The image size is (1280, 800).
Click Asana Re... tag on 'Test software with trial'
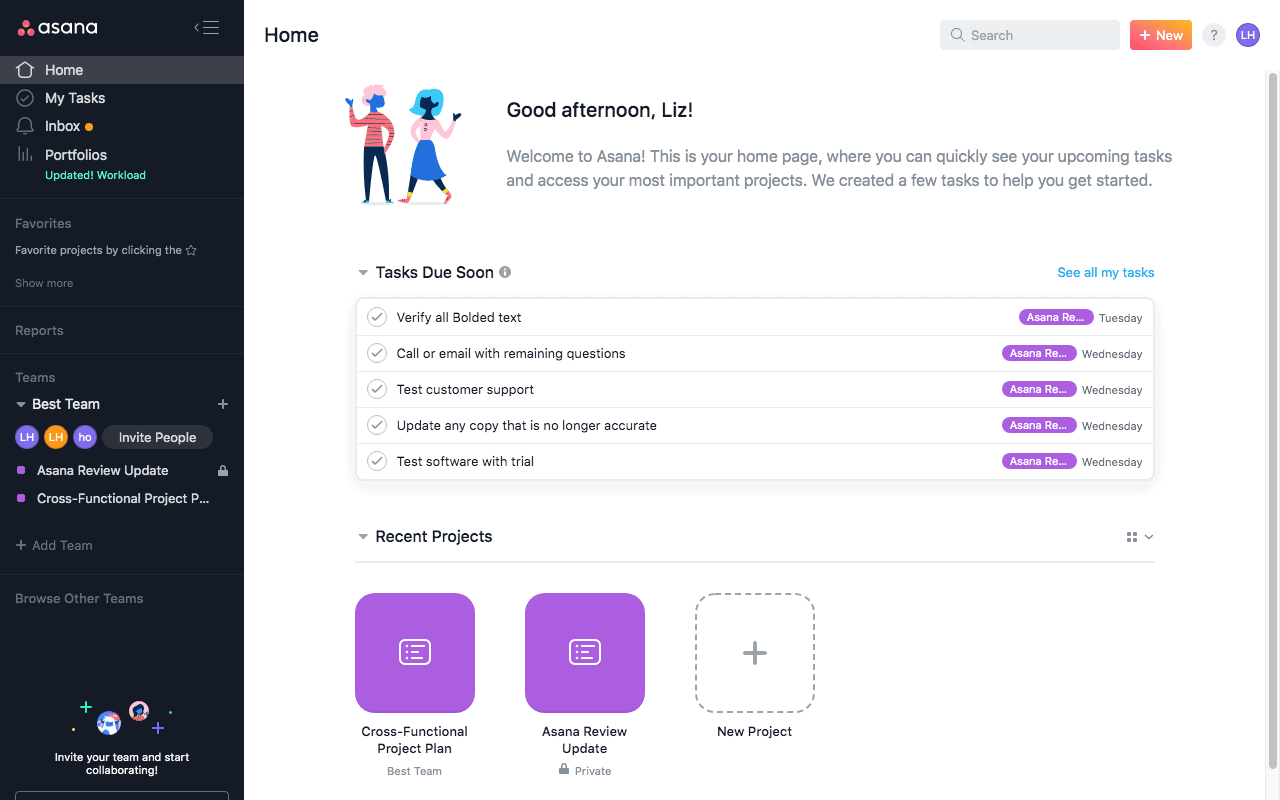point(1039,461)
